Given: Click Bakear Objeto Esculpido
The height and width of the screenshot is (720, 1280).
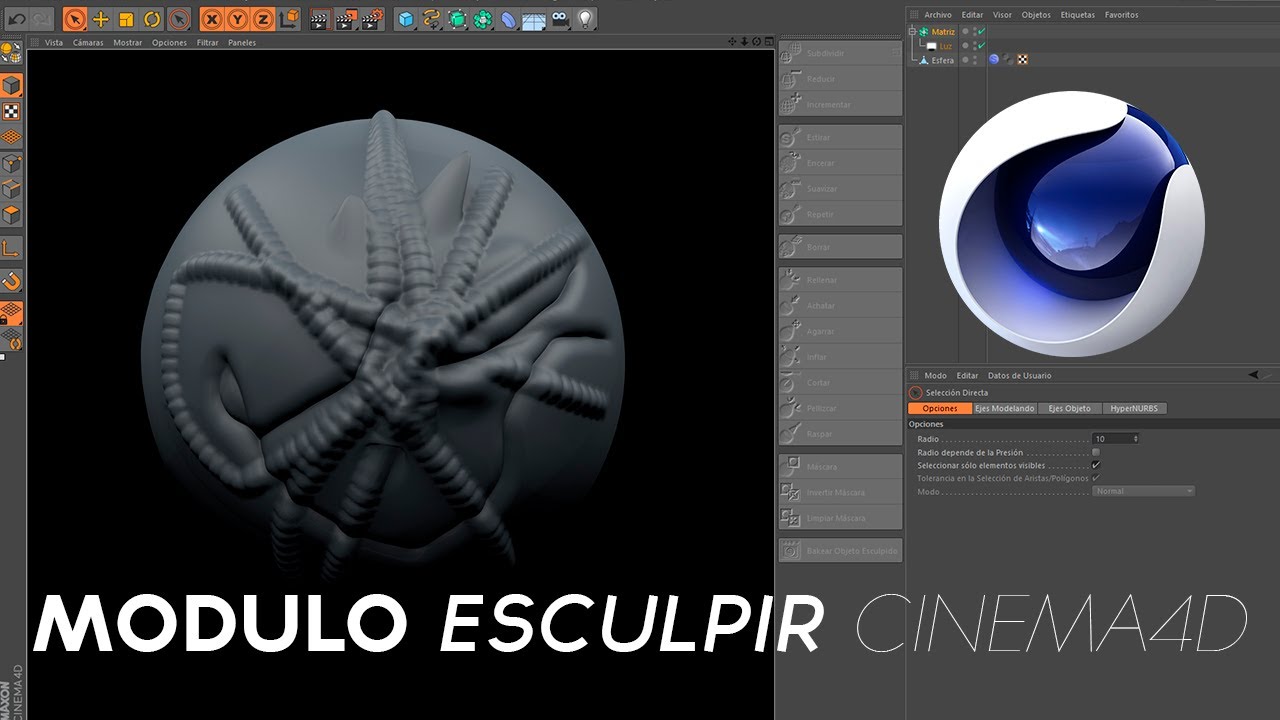Looking at the screenshot, I should 841,551.
